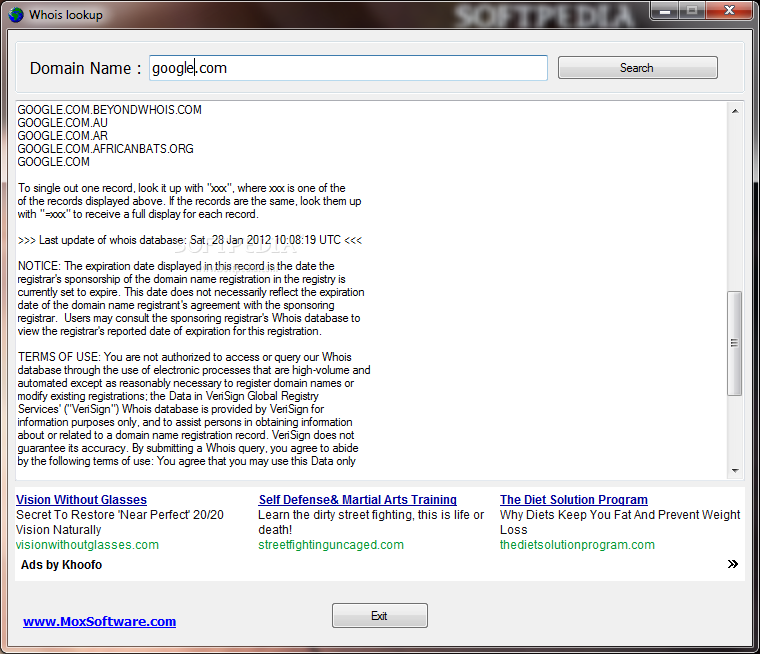
Task: Open the www.MoxSoftware.com link
Action: [99, 622]
